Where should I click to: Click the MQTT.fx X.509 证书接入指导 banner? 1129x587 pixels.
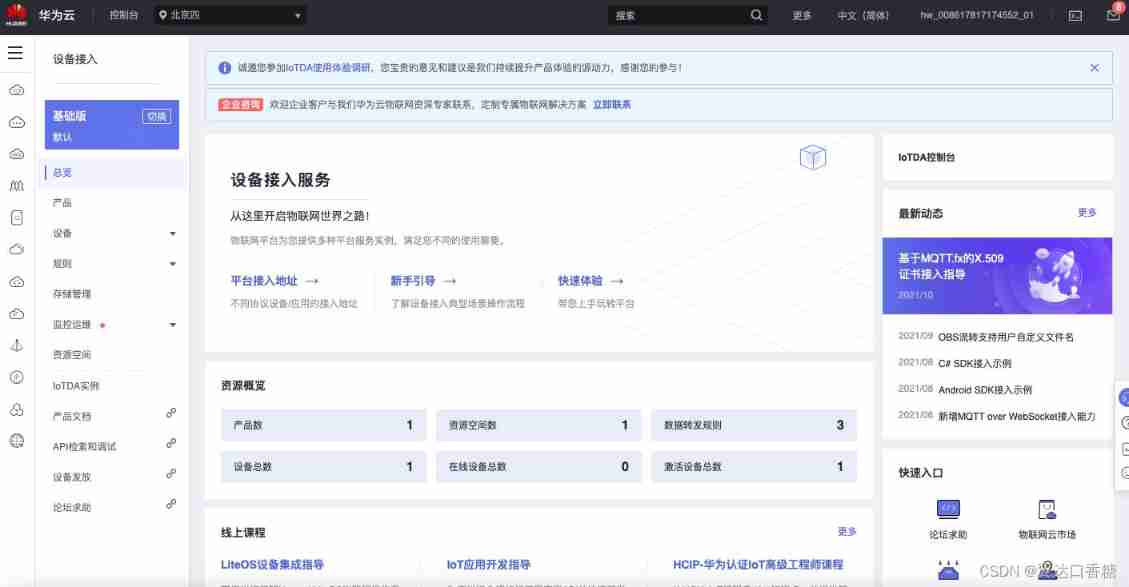click(997, 275)
